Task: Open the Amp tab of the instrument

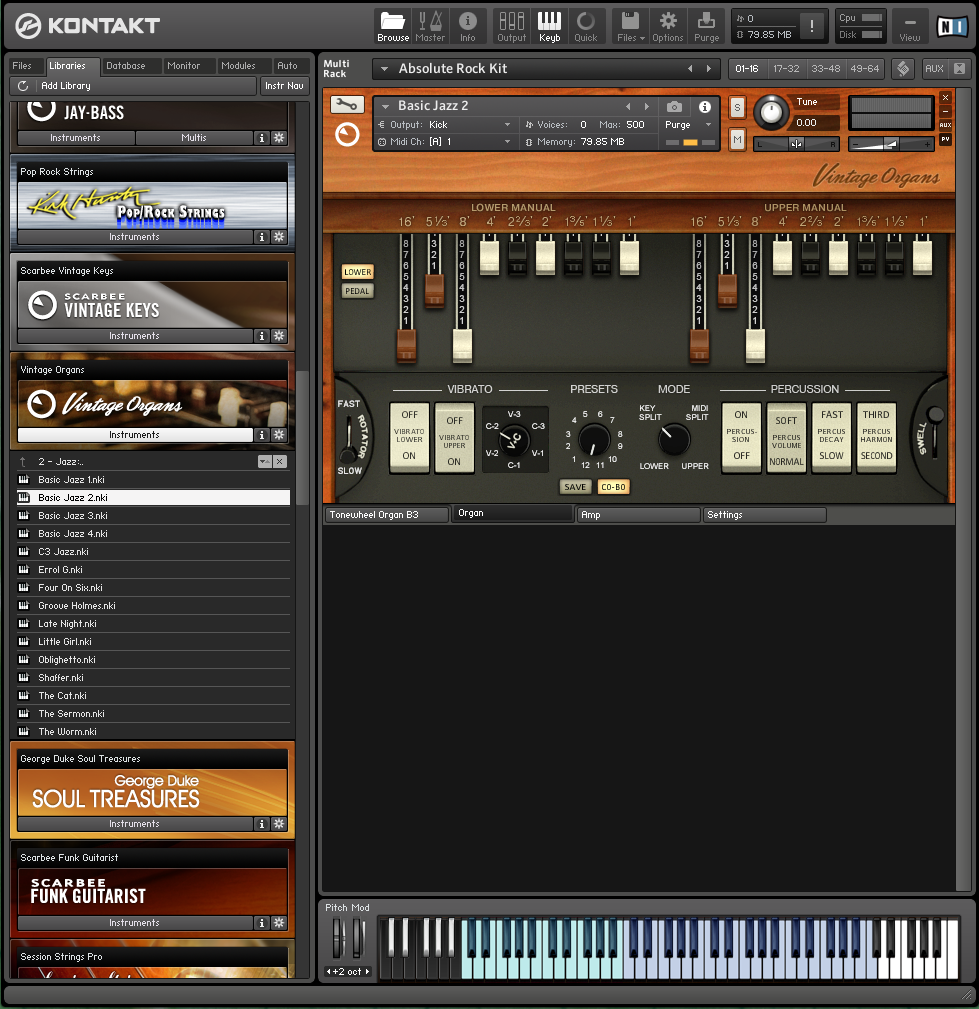Action: [x=638, y=515]
